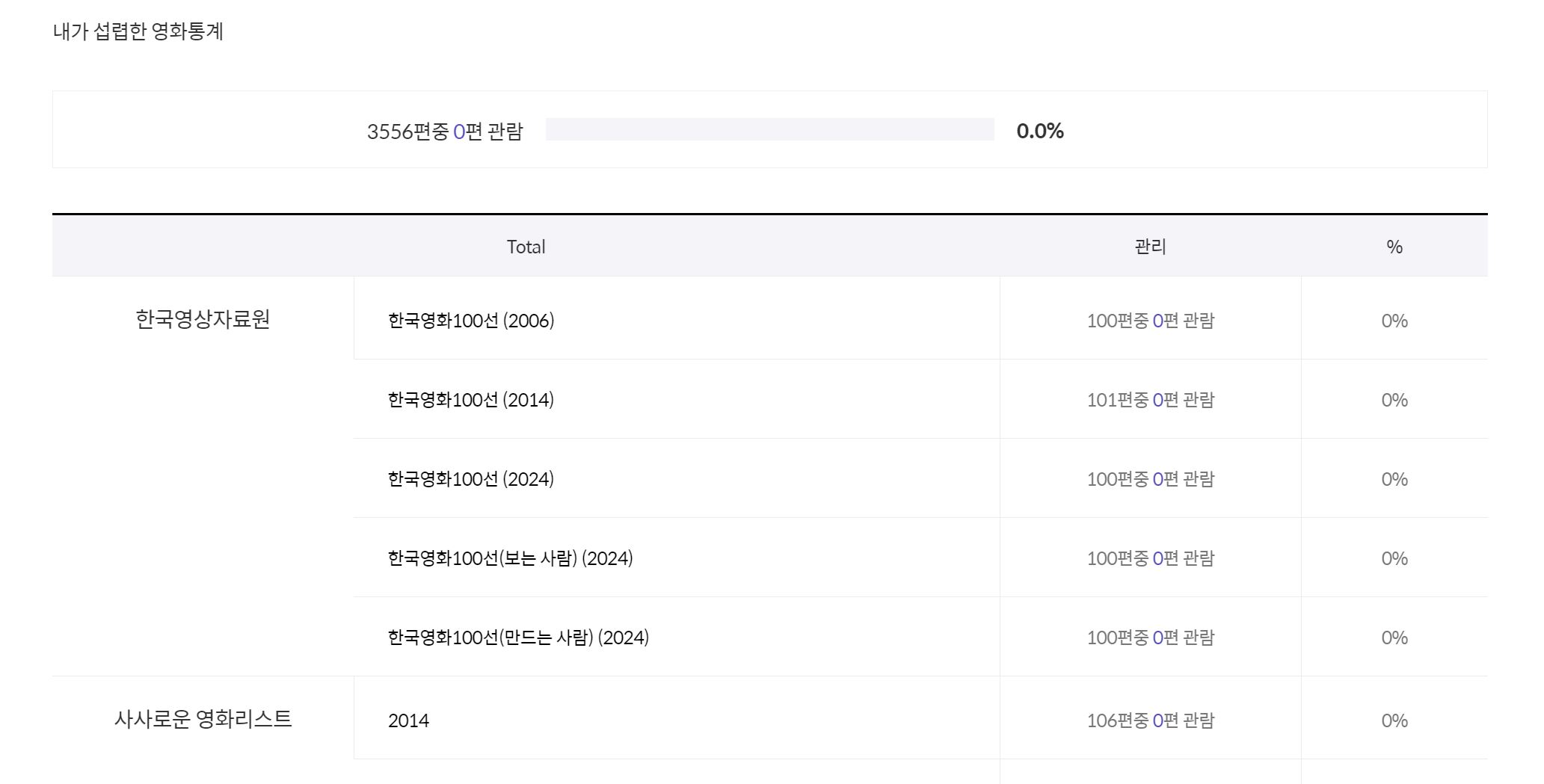The image size is (1544, 784).
Task: Click the '3556편중 0편 관람' summary text
Action: pyautogui.click(x=445, y=132)
